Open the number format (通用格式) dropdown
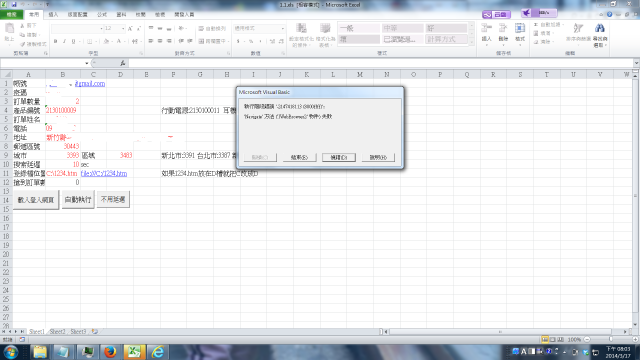 282,29
